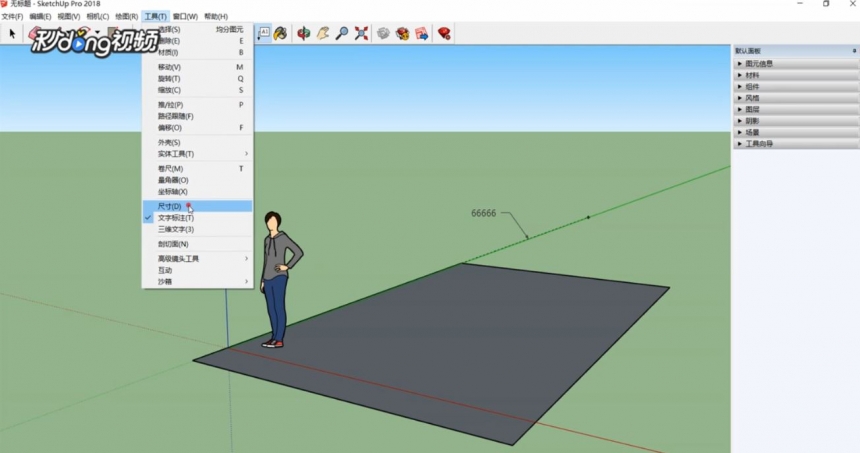Click the Text label tool icon
Viewport: 860px width, 453px height.
(x=264, y=33)
